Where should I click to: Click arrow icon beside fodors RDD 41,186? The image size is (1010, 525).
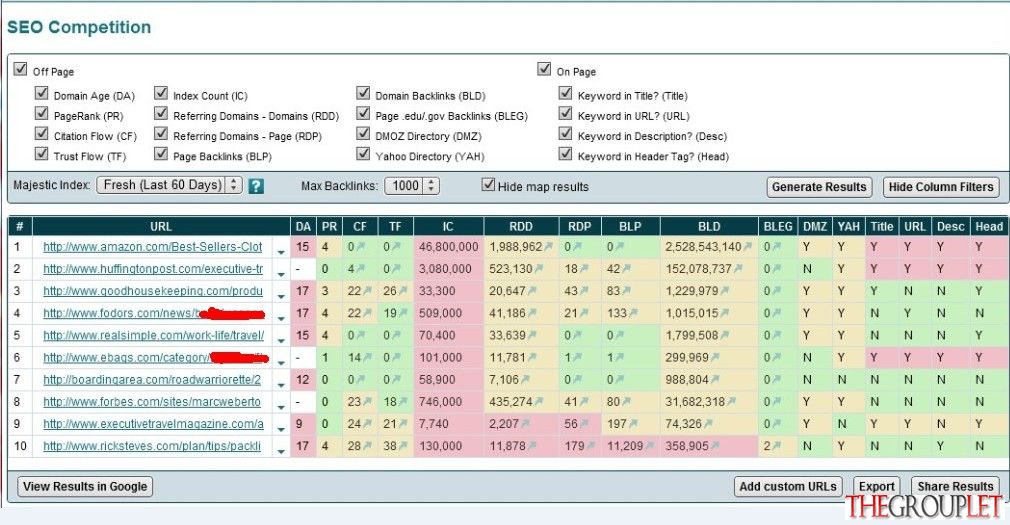pos(533,313)
